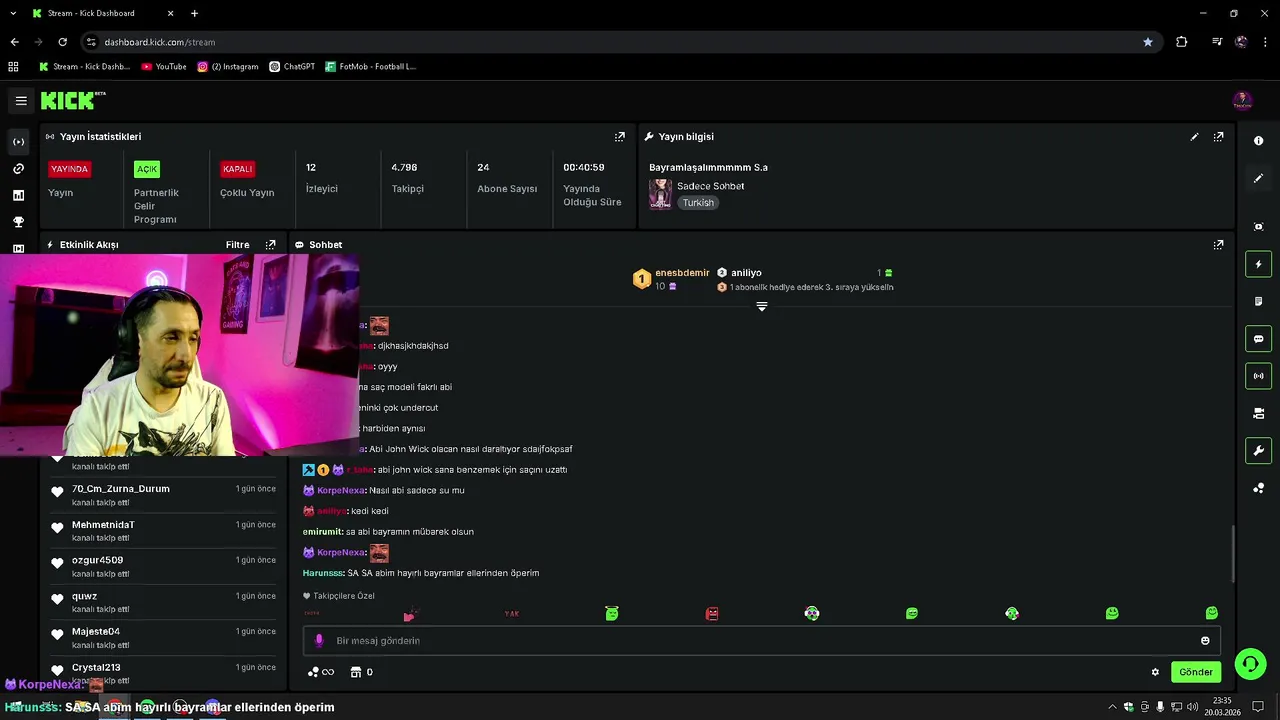Click the Sadece Sohbet category name
This screenshot has width=1280, height=720.
(710, 186)
